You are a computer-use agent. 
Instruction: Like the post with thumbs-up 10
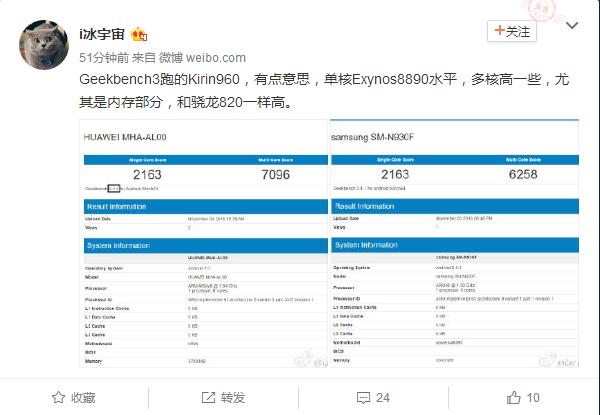tap(523, 398)
